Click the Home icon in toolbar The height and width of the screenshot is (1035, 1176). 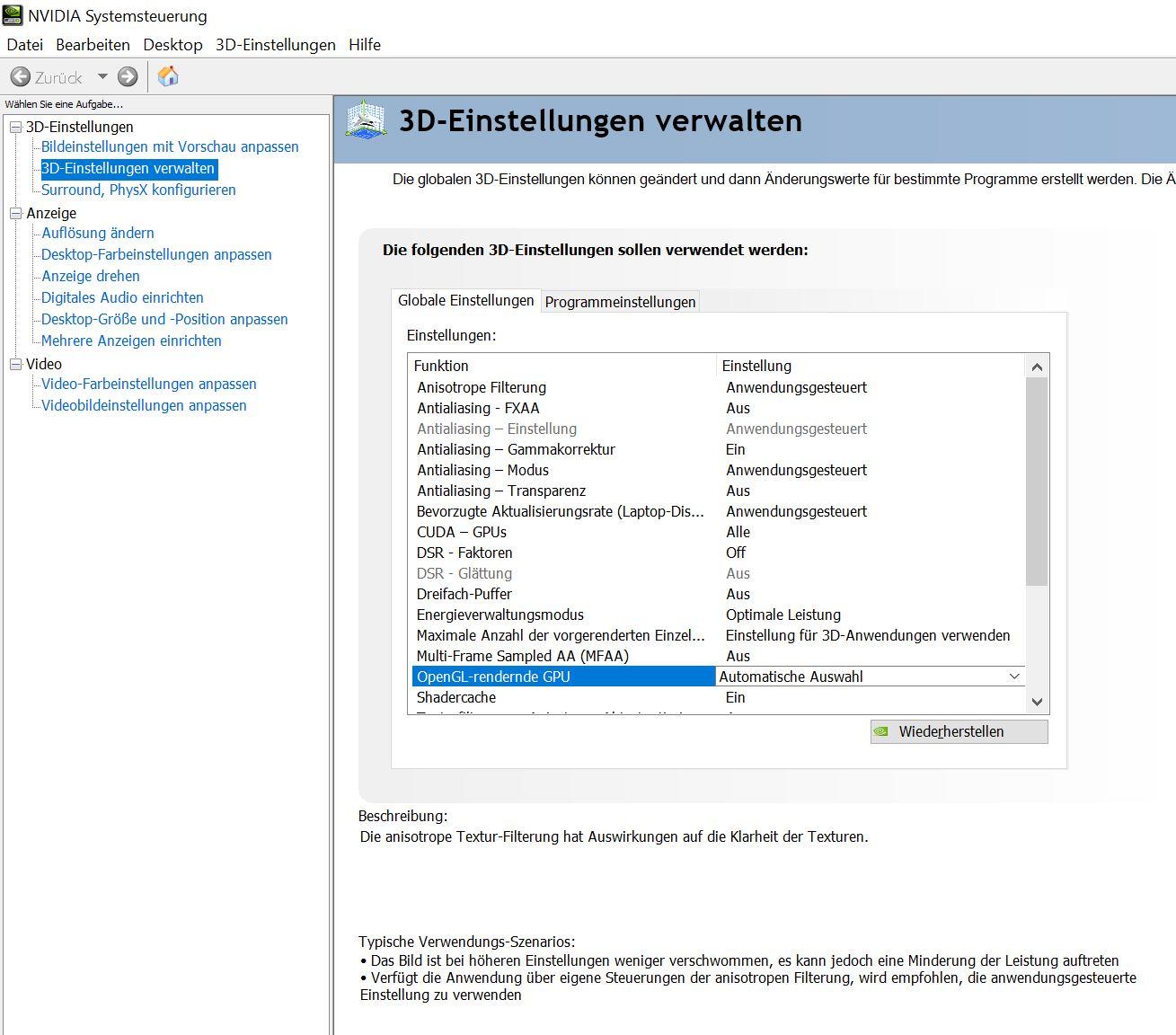[168, 77]
